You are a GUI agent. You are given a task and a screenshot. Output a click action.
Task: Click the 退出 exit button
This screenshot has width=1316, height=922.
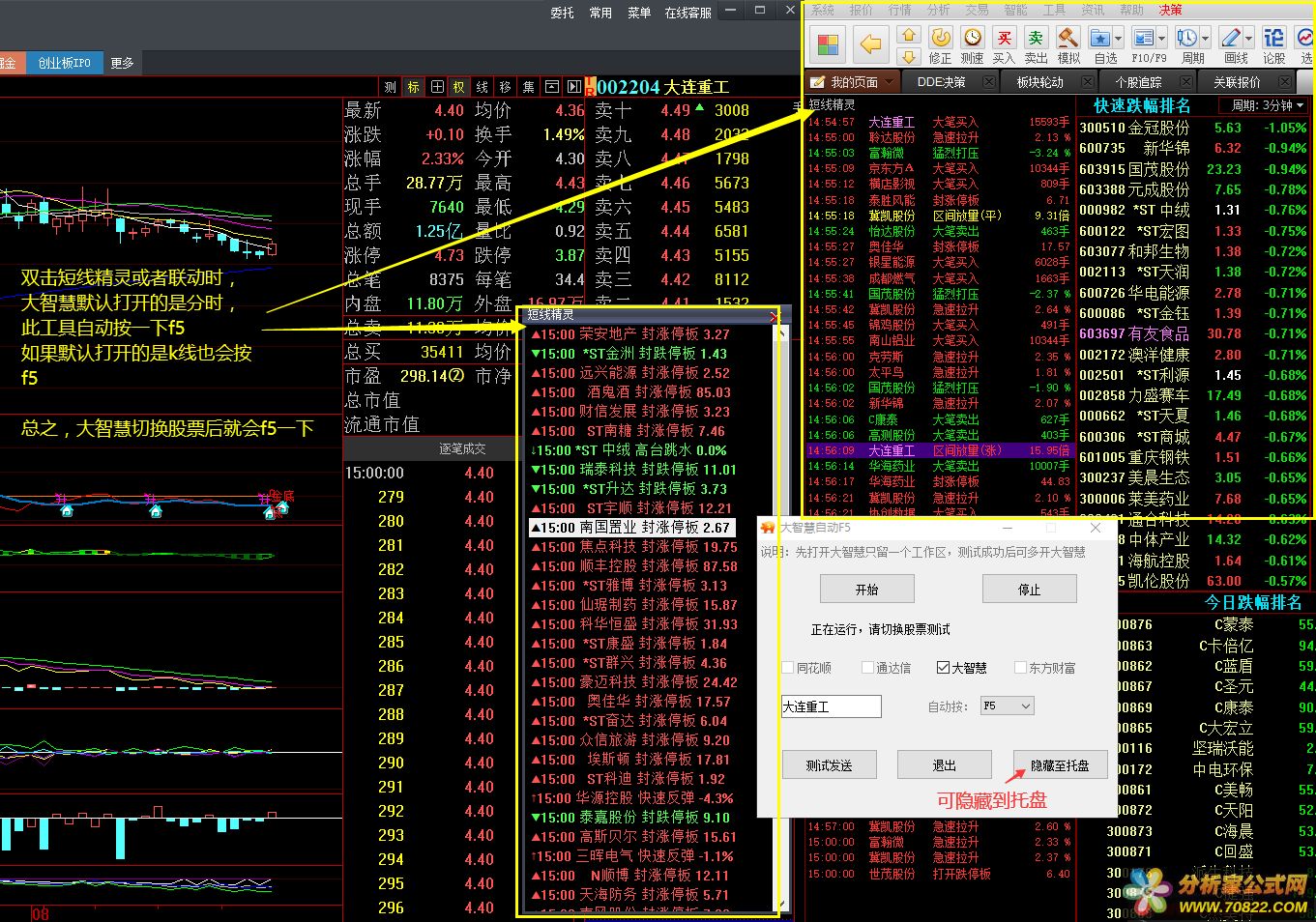[x=945, y=764]
